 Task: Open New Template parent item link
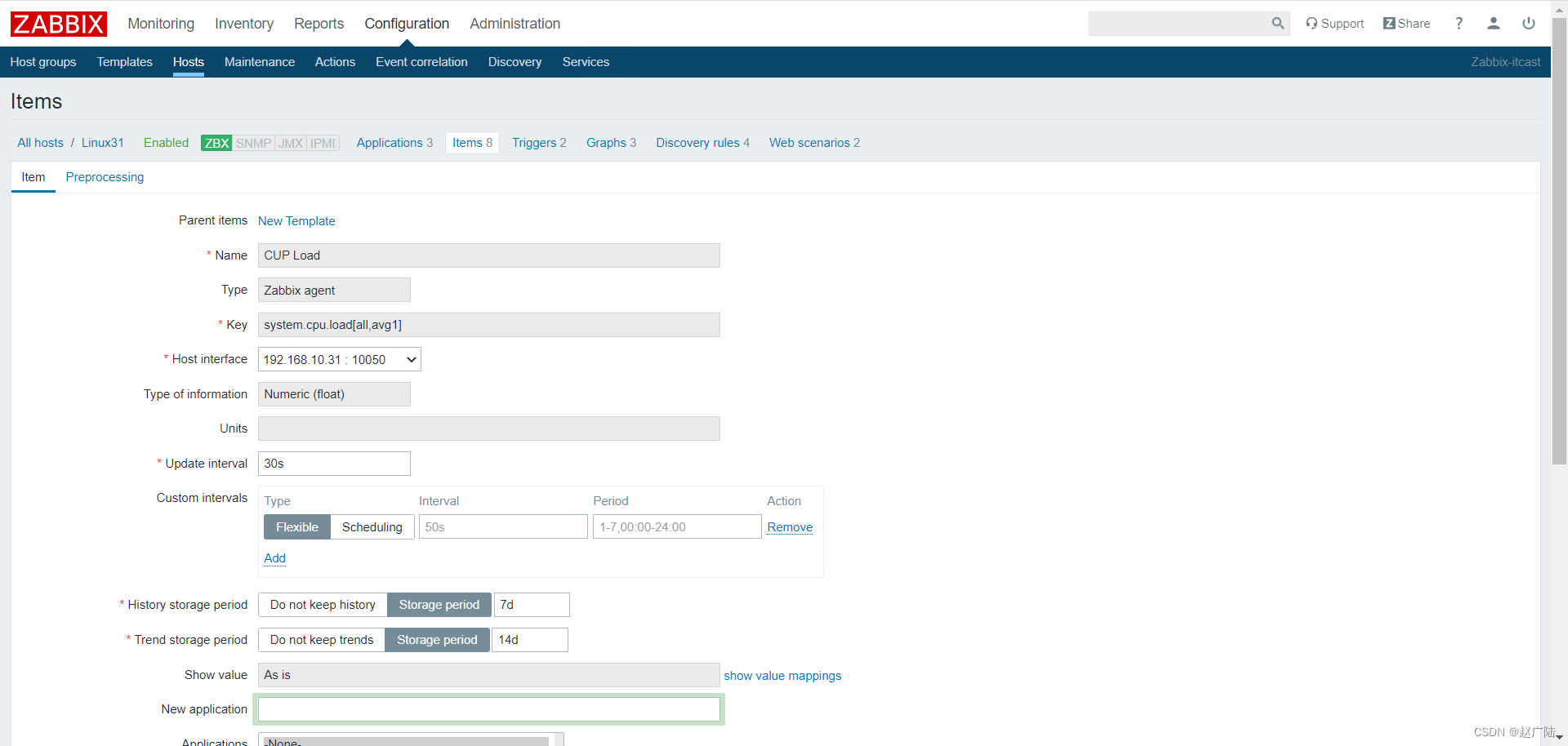point(296,221)
